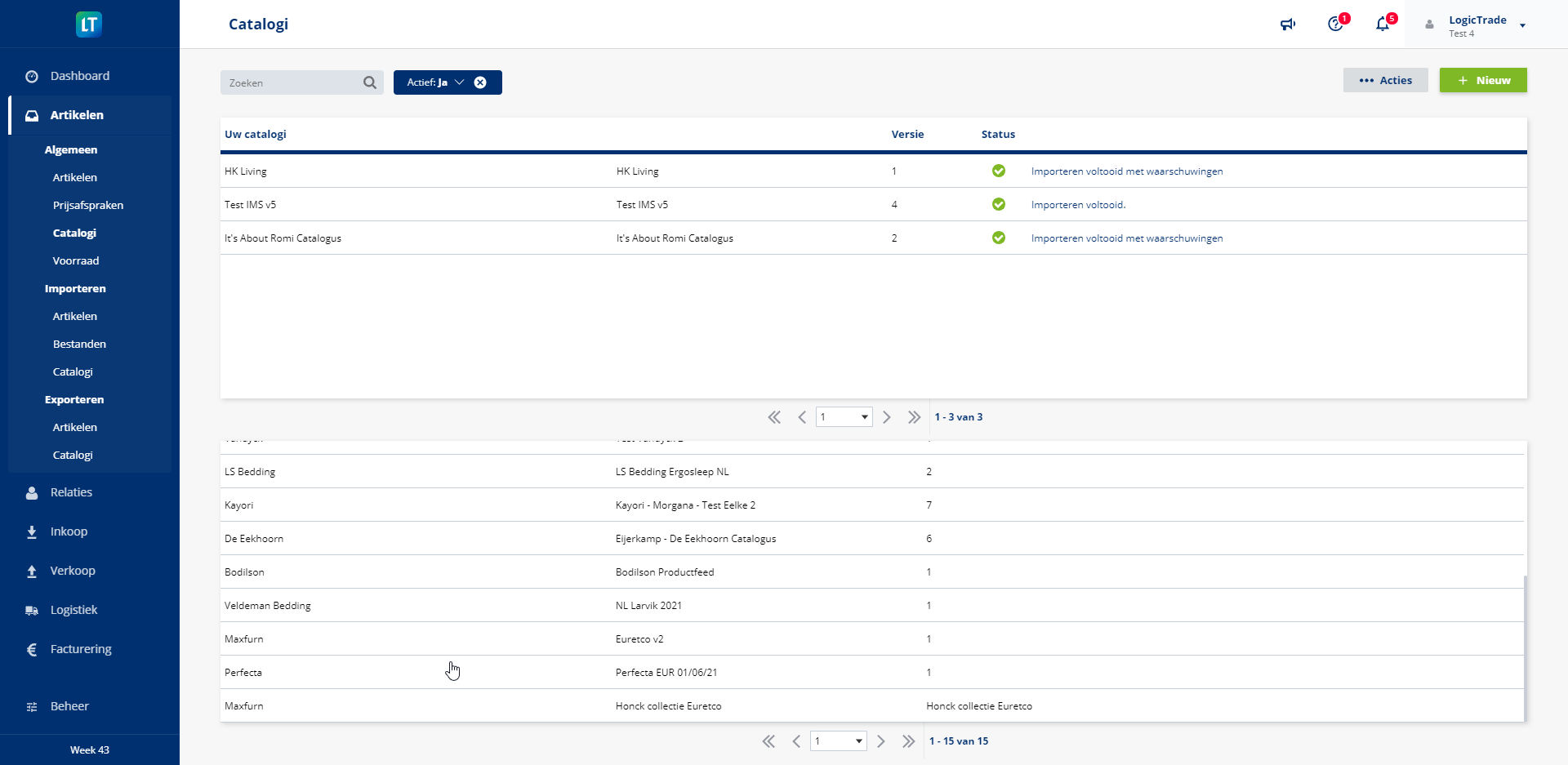Open the Acties menu button
This screenshot has width=1568, height=765.
[1385, 80]
